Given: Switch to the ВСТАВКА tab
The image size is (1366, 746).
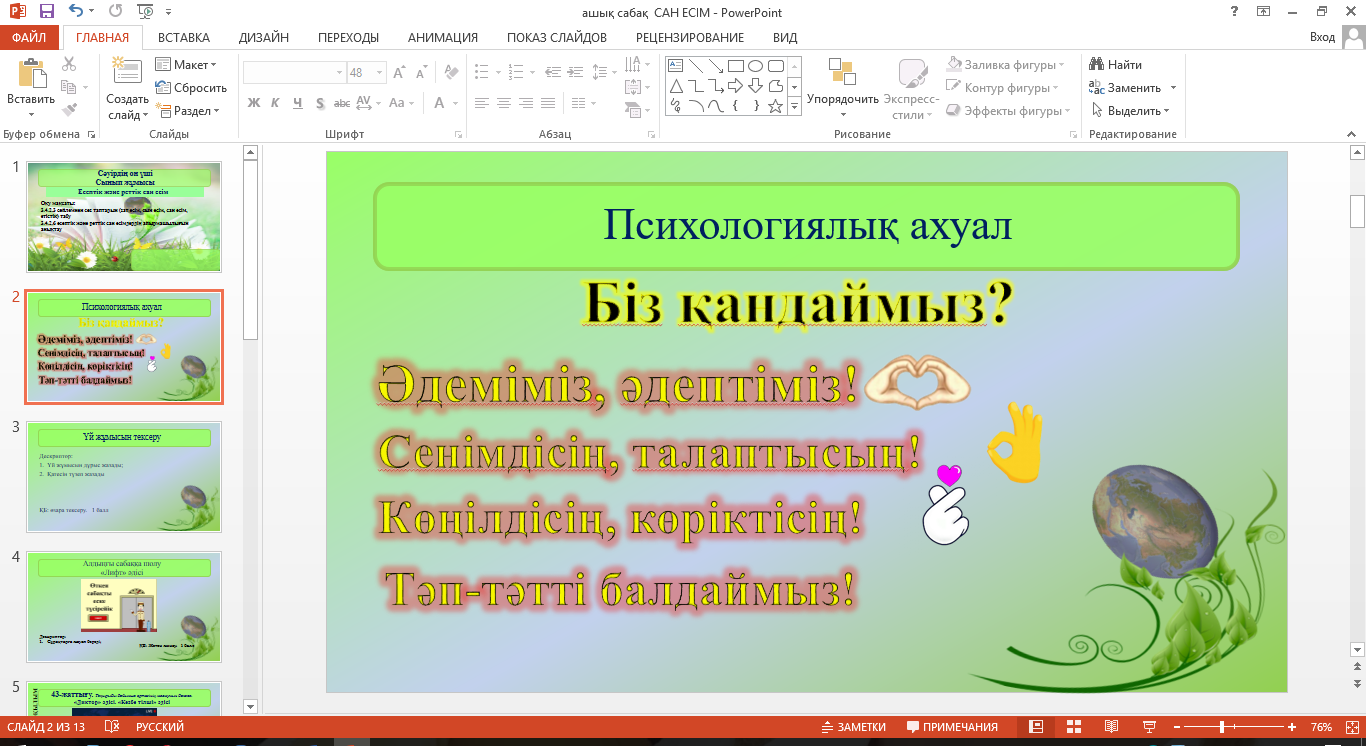Looking at the screenshot, I should [x=184, y=37].
